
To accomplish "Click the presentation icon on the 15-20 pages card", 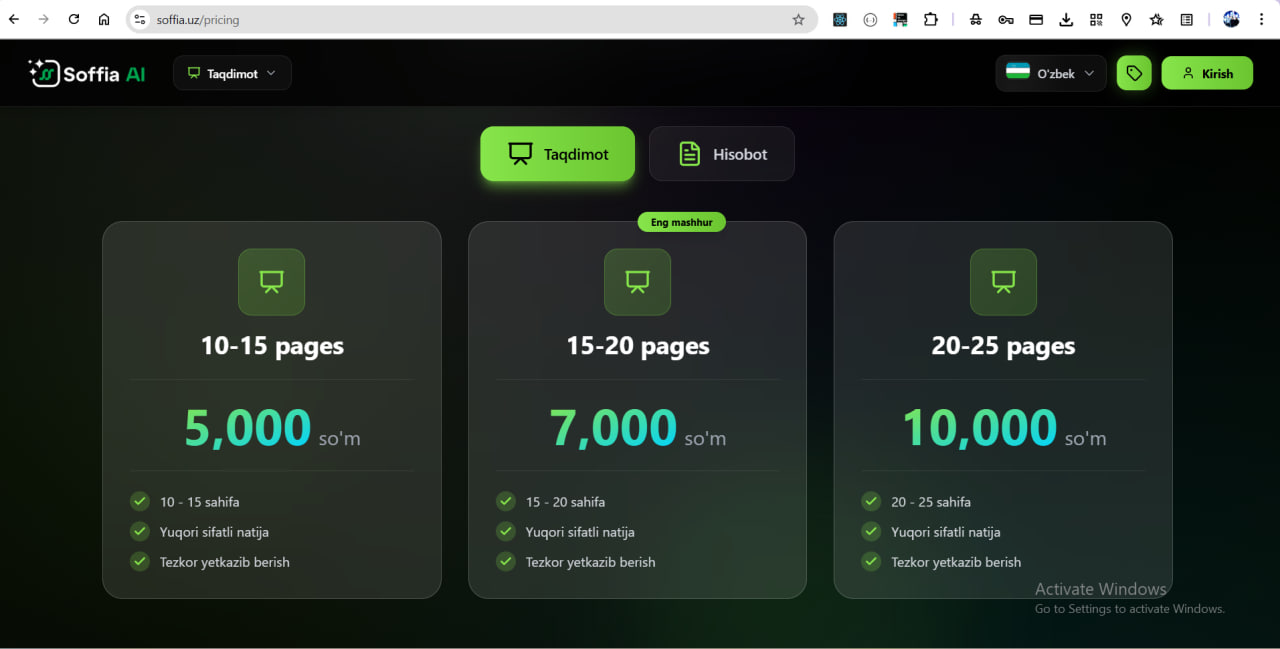I will pos(637,282).
